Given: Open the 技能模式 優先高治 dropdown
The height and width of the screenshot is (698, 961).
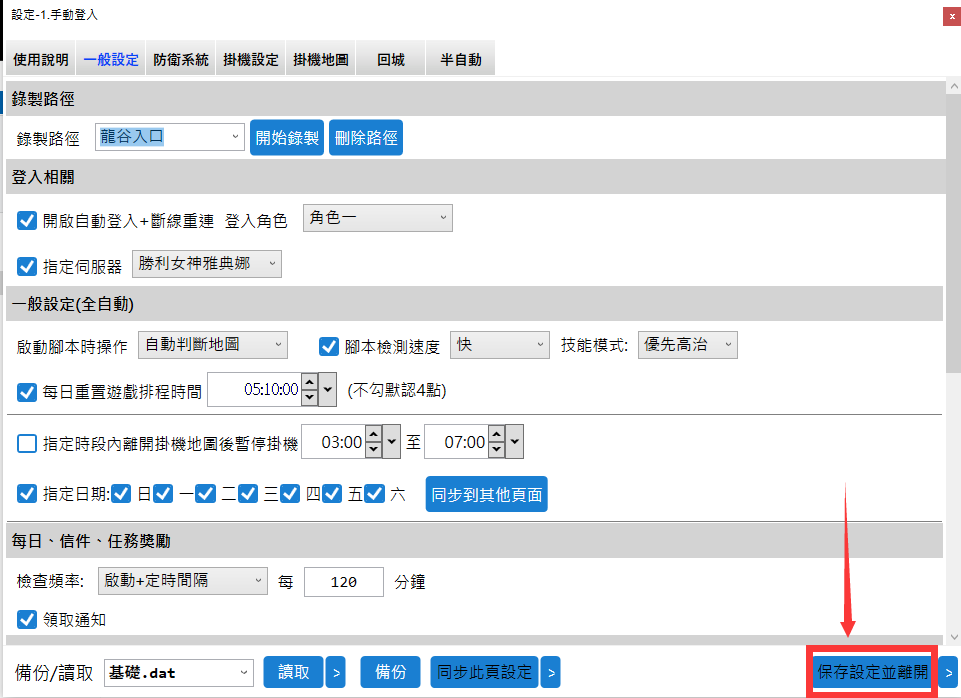Looking at the screenshot, I should pyautogui.click(x=687, y=345).
